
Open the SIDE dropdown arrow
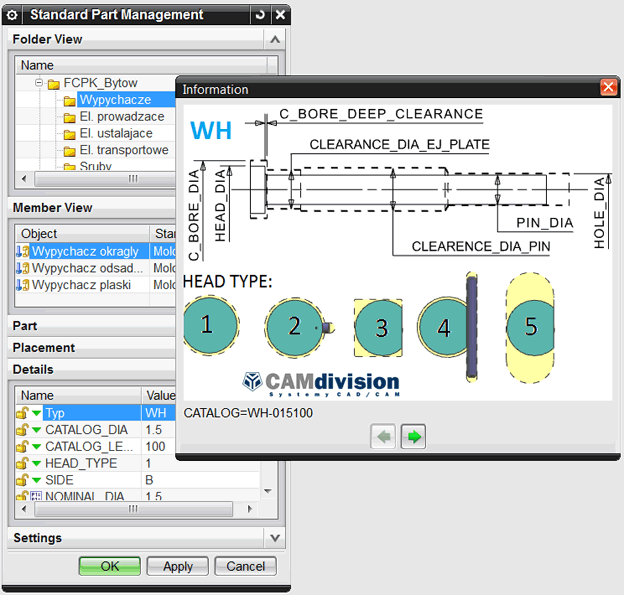[x=37, y=480]
